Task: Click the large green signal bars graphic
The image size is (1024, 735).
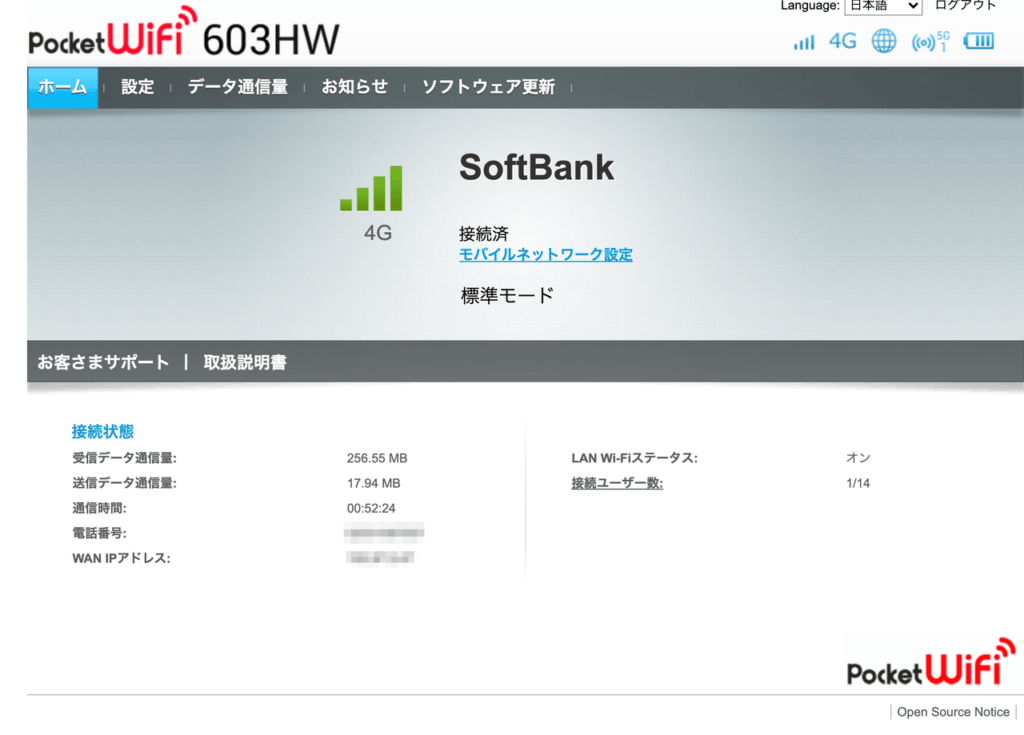Action: [x=371, y=188]
